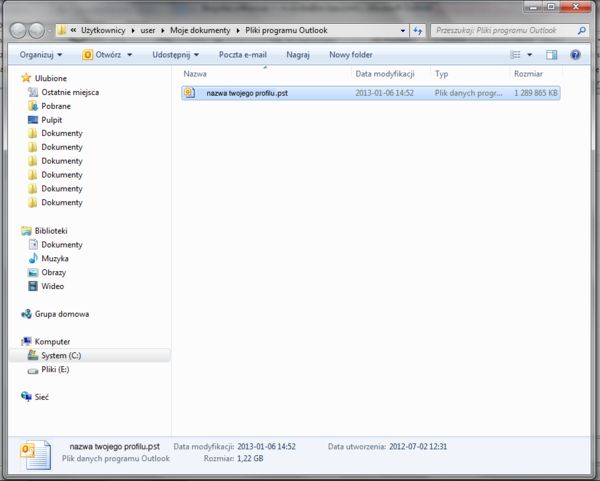
Task: Toggle the preview pane icon
Action: pos(551,55)
